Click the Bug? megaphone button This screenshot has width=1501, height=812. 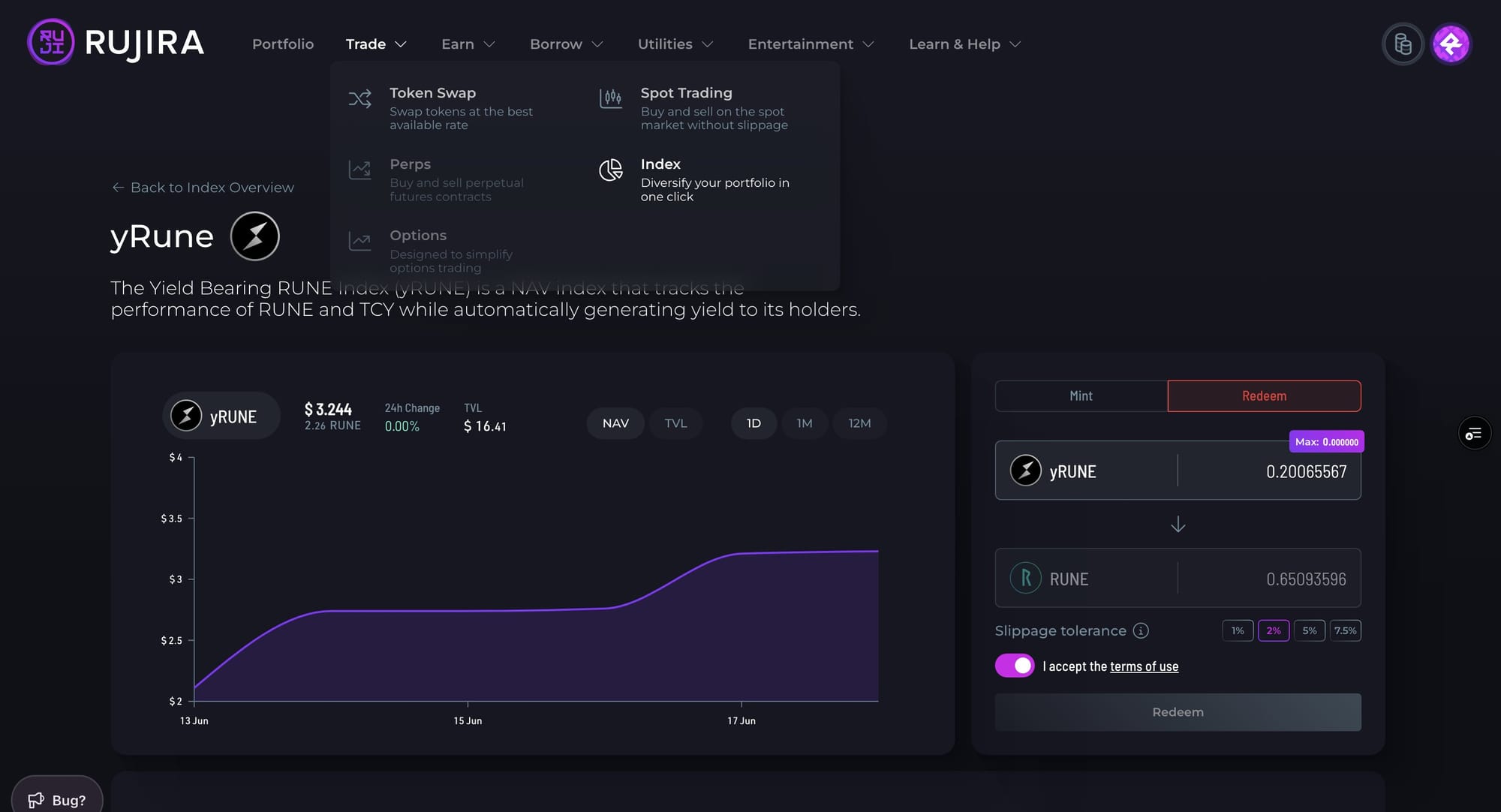click(57, 799)
